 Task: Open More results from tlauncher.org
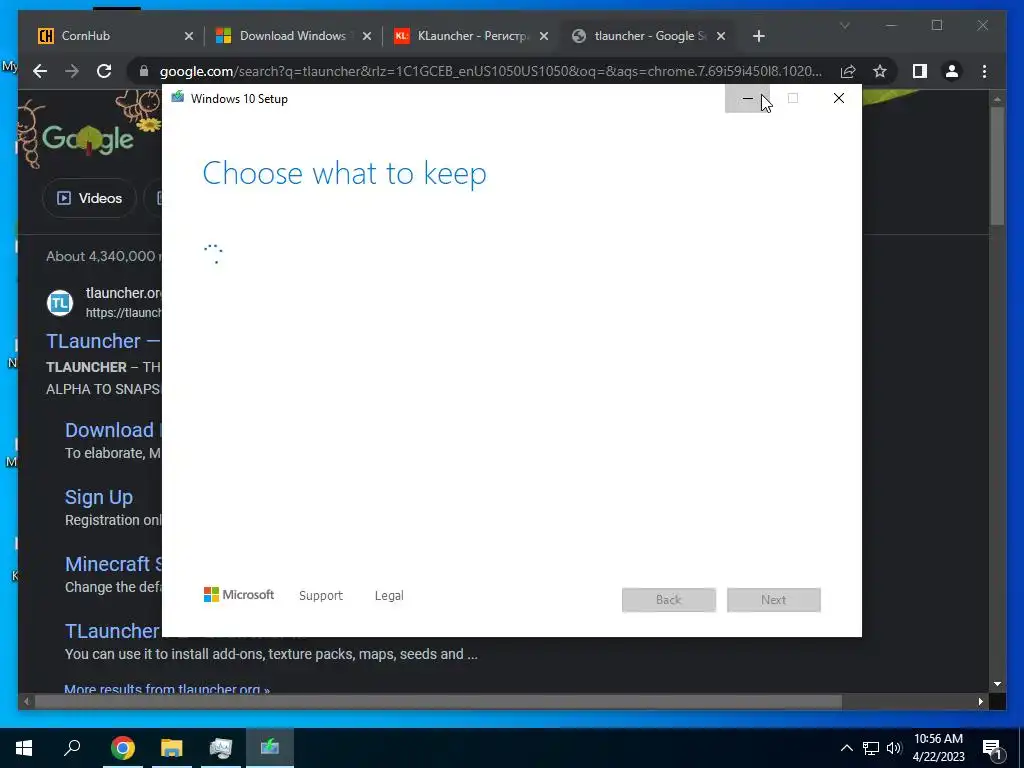(x=167, y=688)
